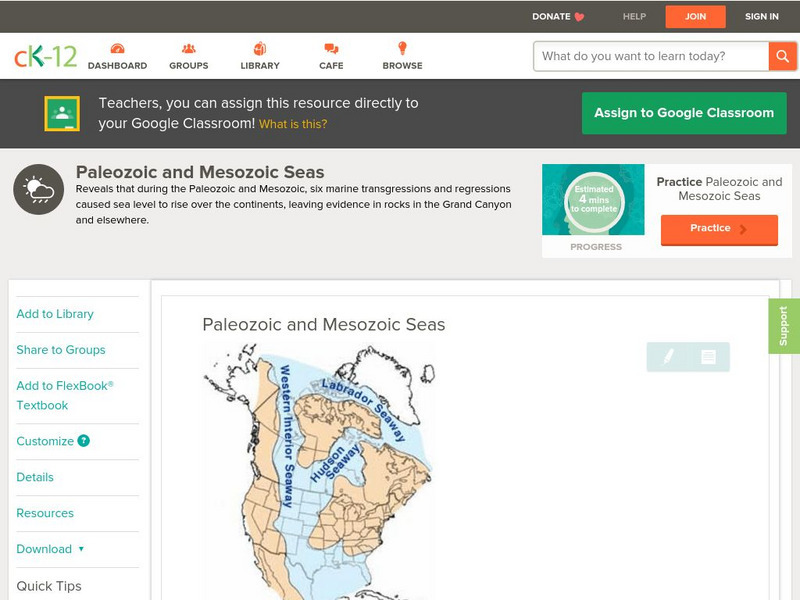Viewport: 800px width, 600px height.
Task: Click the orange search magnifier icon
Action: pyautogui.click(x=784, y=56)
